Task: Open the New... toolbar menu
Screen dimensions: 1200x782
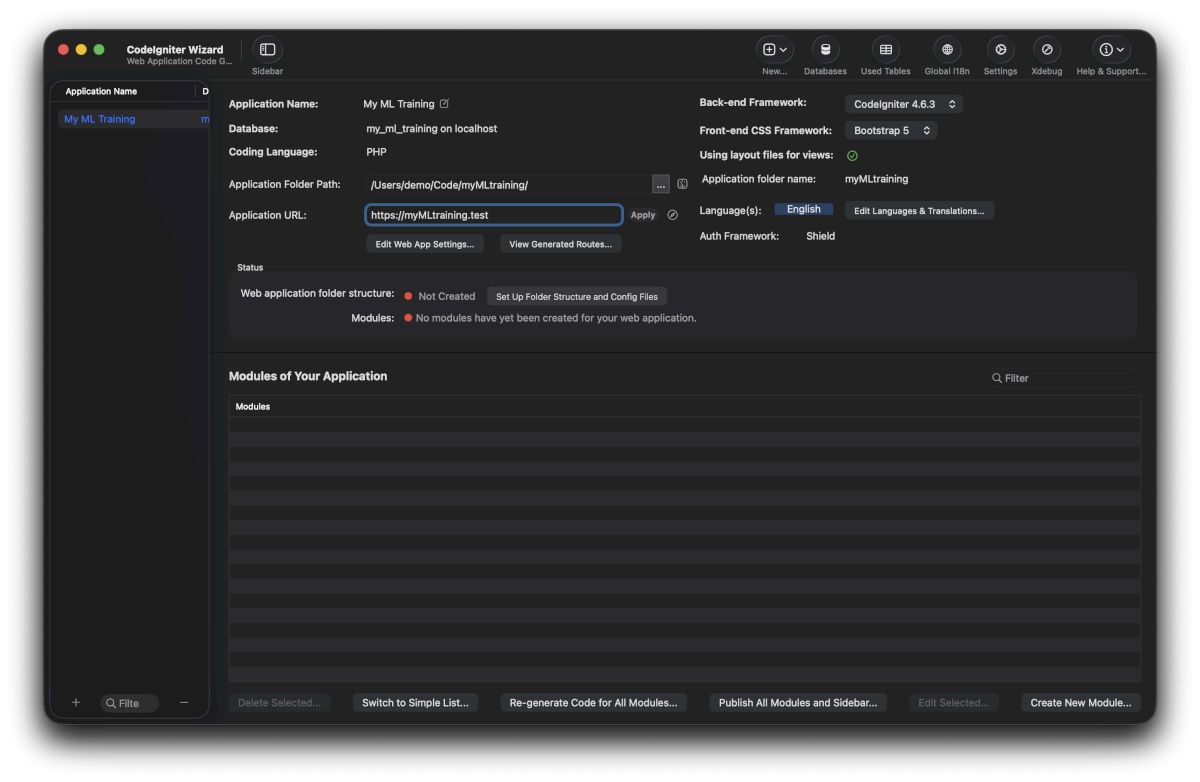Action: [775, 50]
